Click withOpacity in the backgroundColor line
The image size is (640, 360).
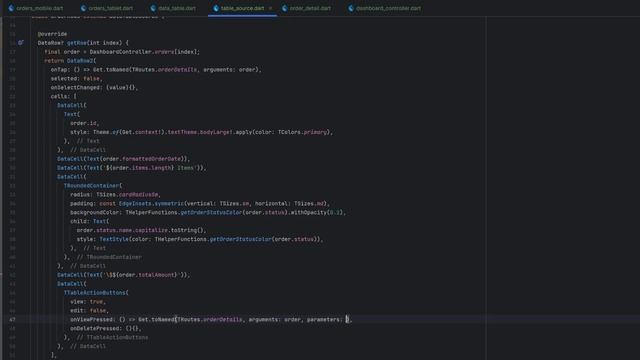(308, 213)
